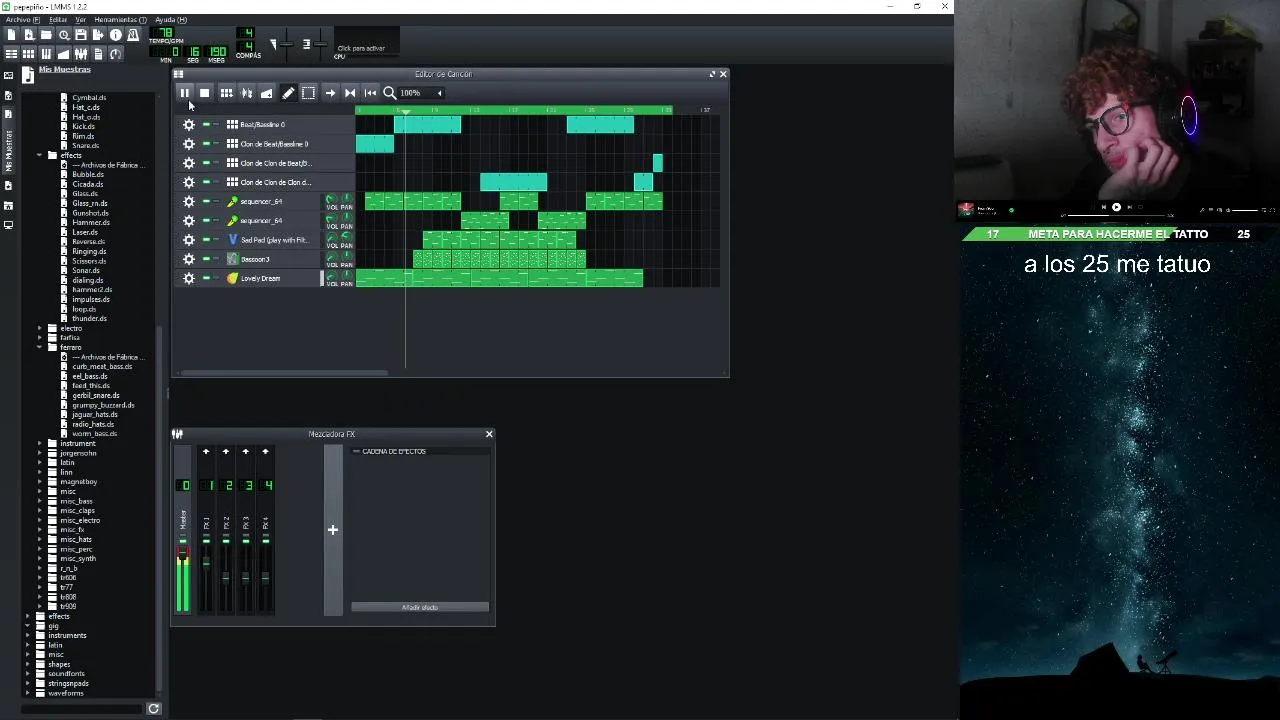Open the Editar menu
The height and width of the screenshot is (720, 1280).
58,19
